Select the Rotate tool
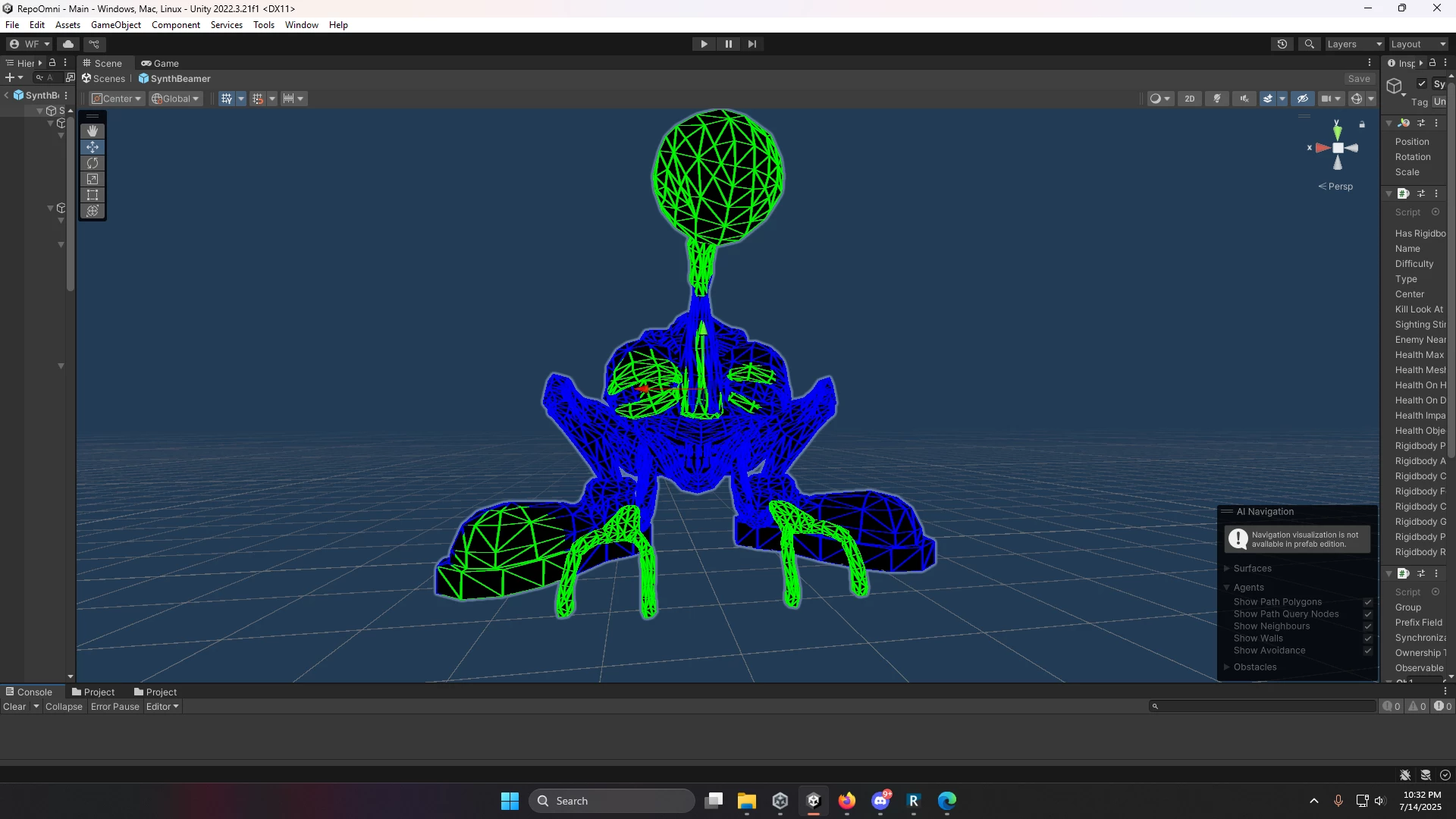Image resolution: width=1456 pixels, height=819 pixels. tap(93, 163)
